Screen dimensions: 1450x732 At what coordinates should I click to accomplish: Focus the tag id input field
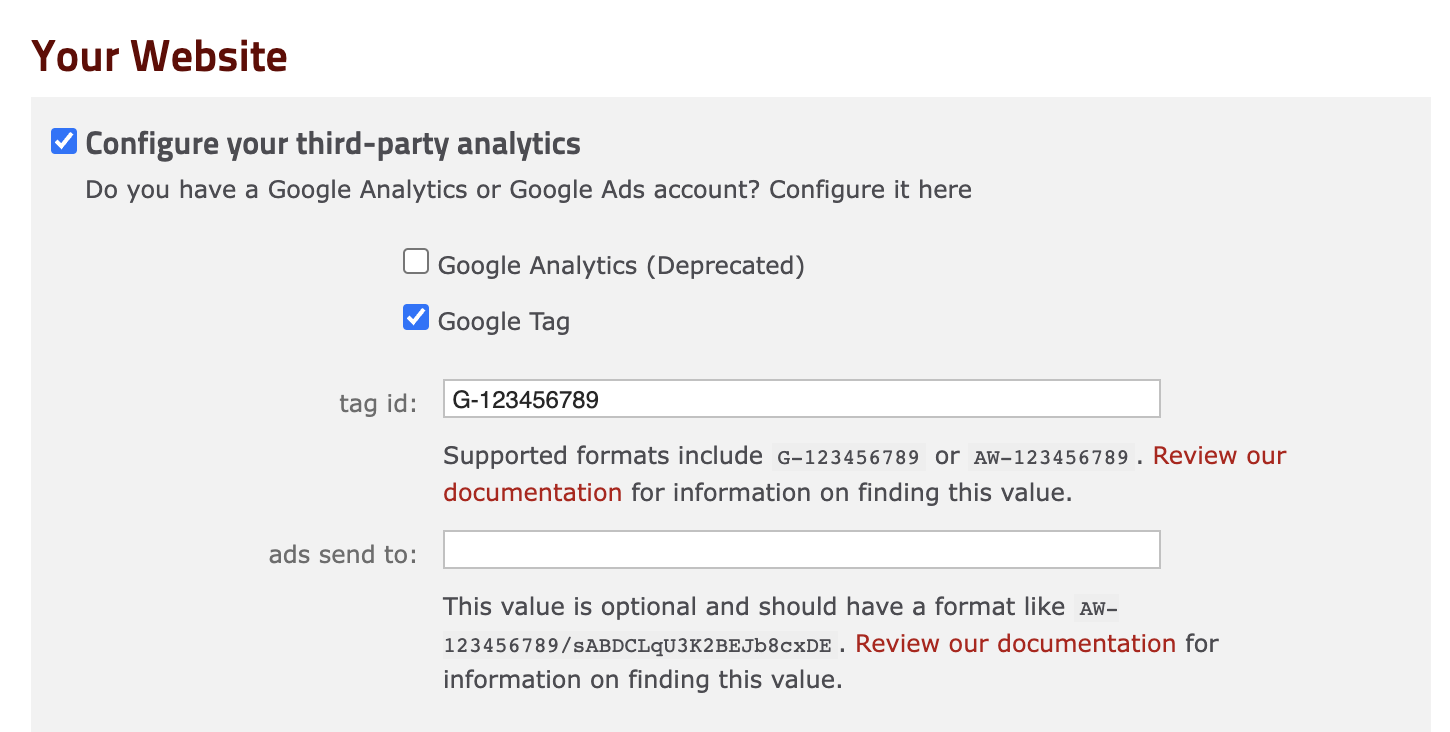[801, 398]
